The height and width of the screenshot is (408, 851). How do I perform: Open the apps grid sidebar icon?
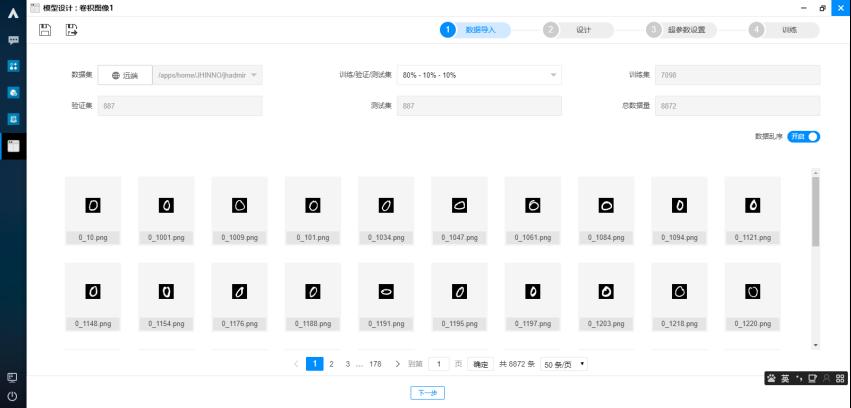coord(14,66)
